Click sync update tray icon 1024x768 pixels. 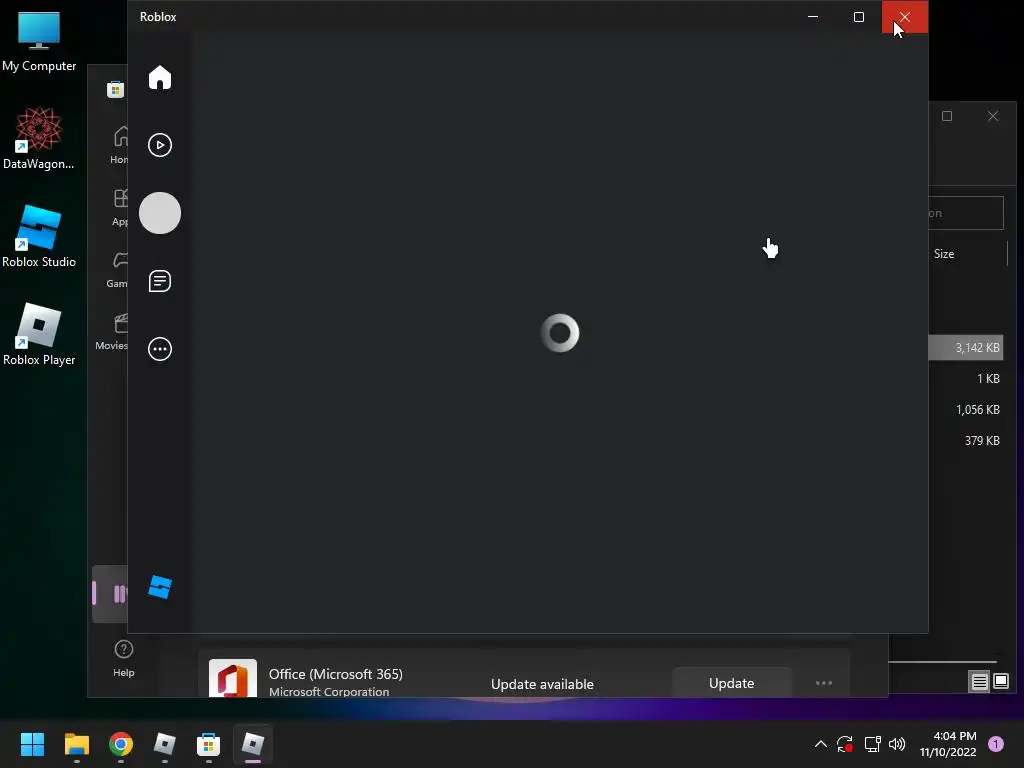[x=845, y=744]
